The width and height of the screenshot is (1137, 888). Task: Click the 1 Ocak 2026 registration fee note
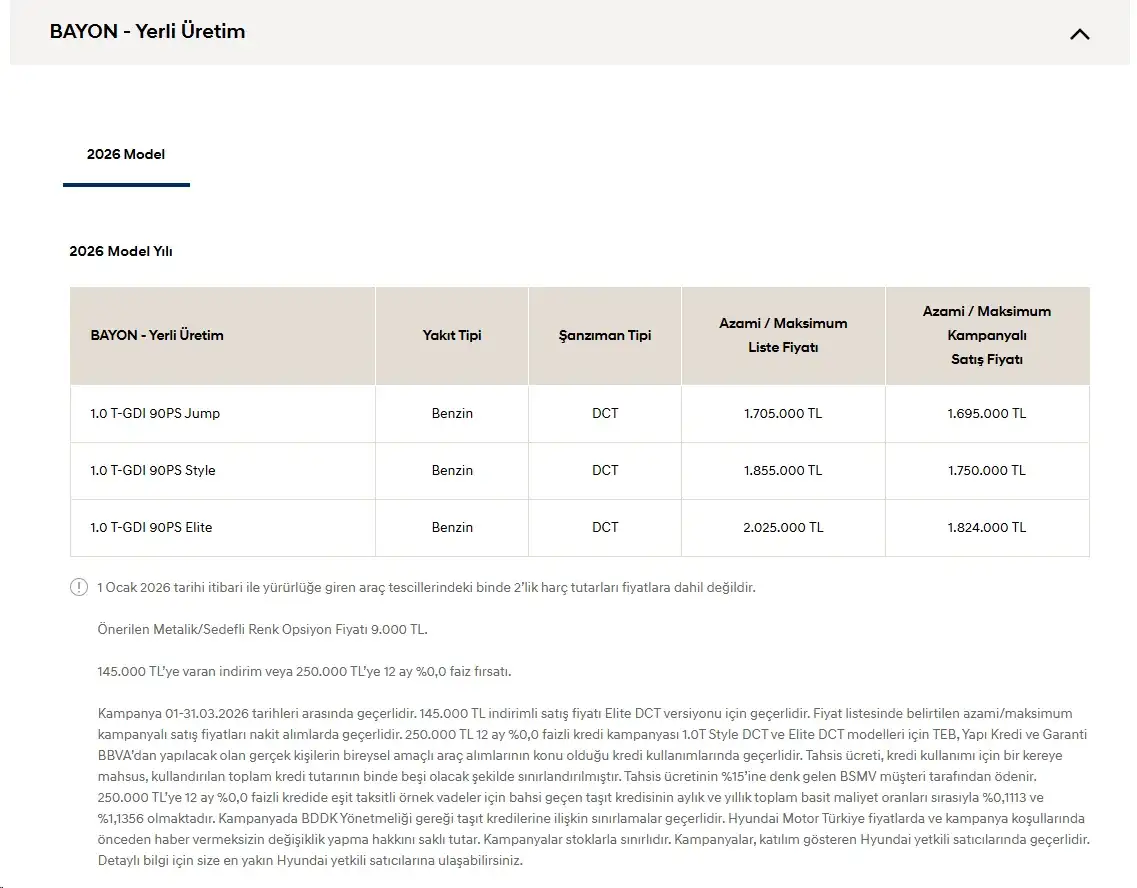(426, 587)
